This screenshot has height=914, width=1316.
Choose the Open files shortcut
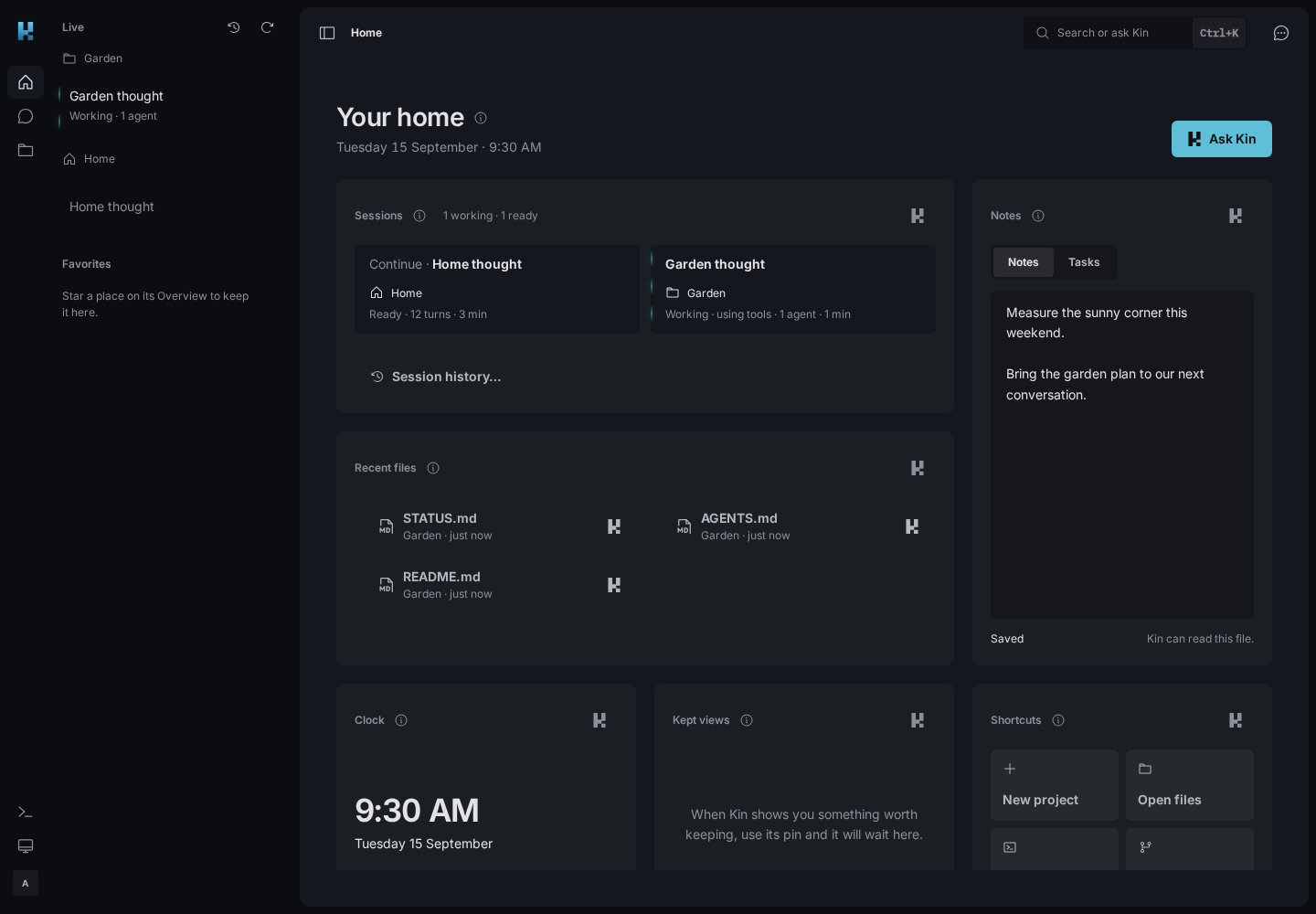coord(1190,785)
